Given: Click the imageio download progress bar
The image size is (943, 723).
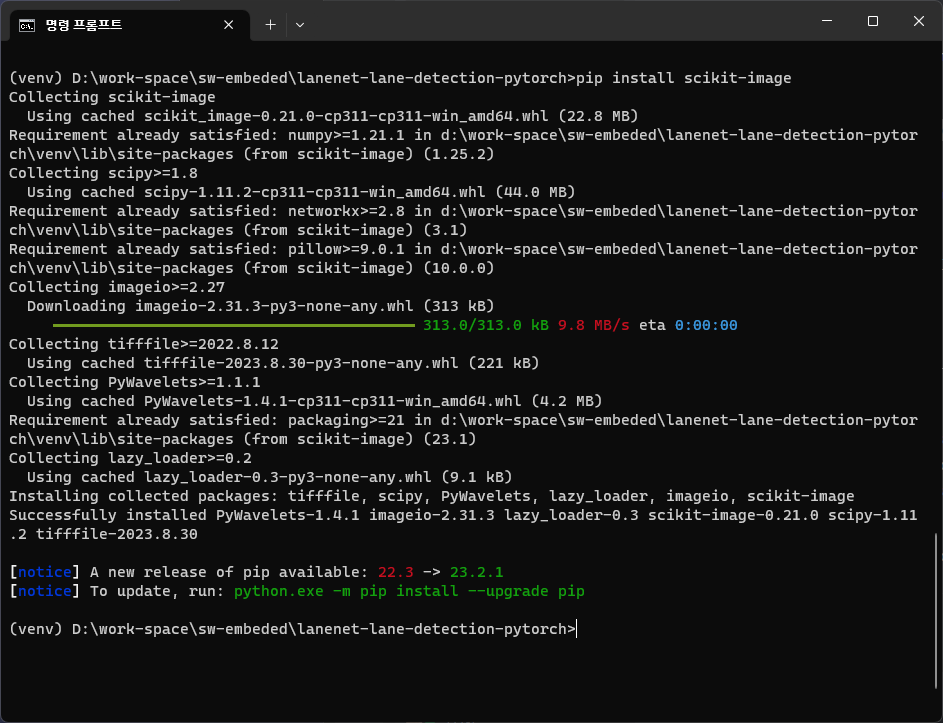Looking at the screenshot, I should click(x=234, y=325).
